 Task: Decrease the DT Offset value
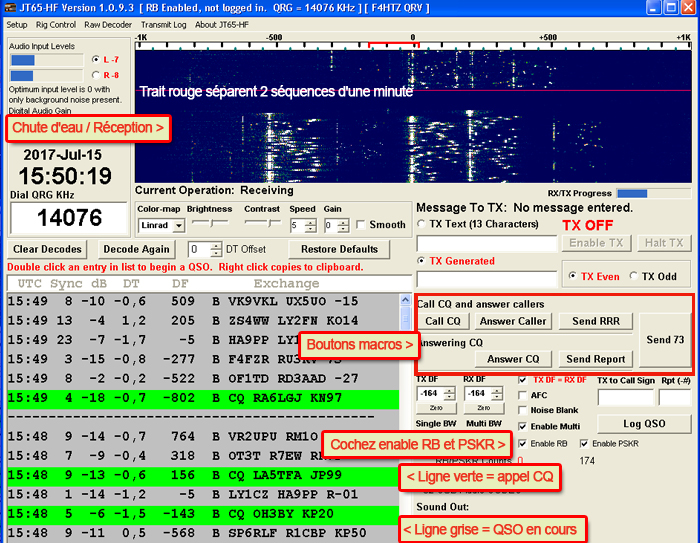[x=216, y=252]
